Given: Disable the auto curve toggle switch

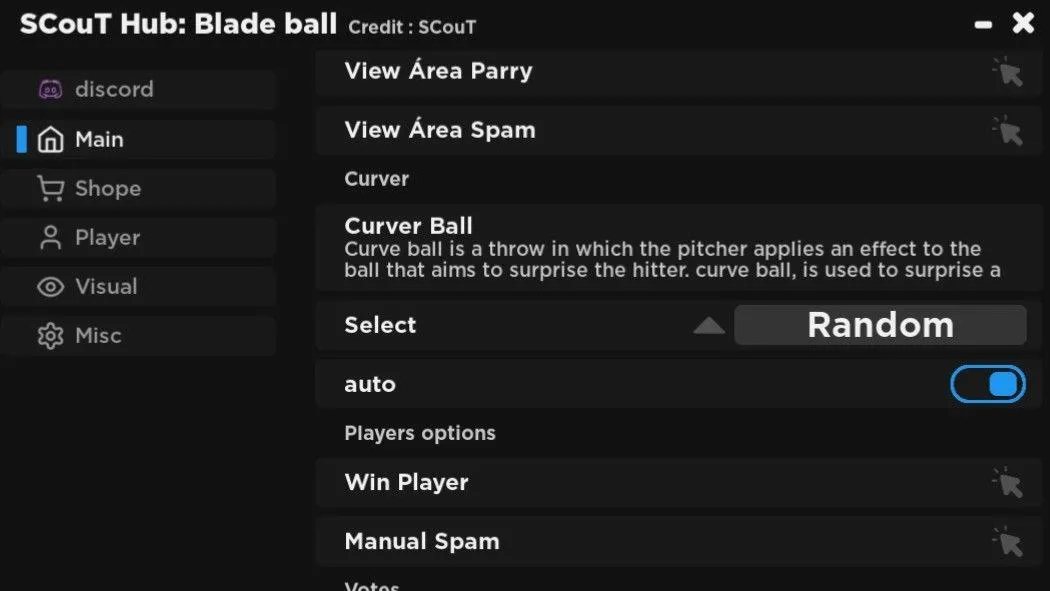Looking at the screenshot, I should pos(988,384).
